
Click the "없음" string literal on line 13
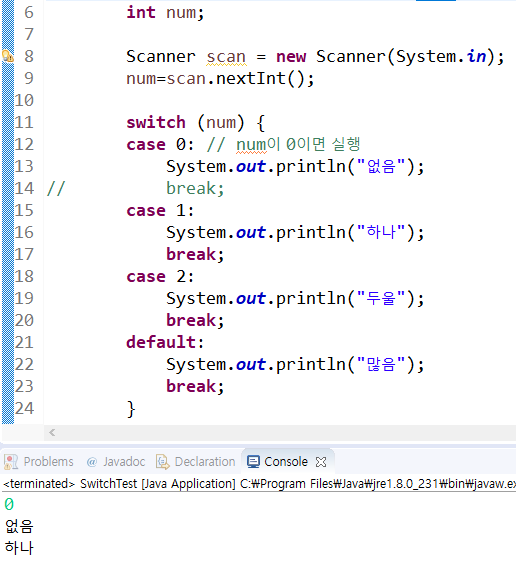(x=381, y=166)
